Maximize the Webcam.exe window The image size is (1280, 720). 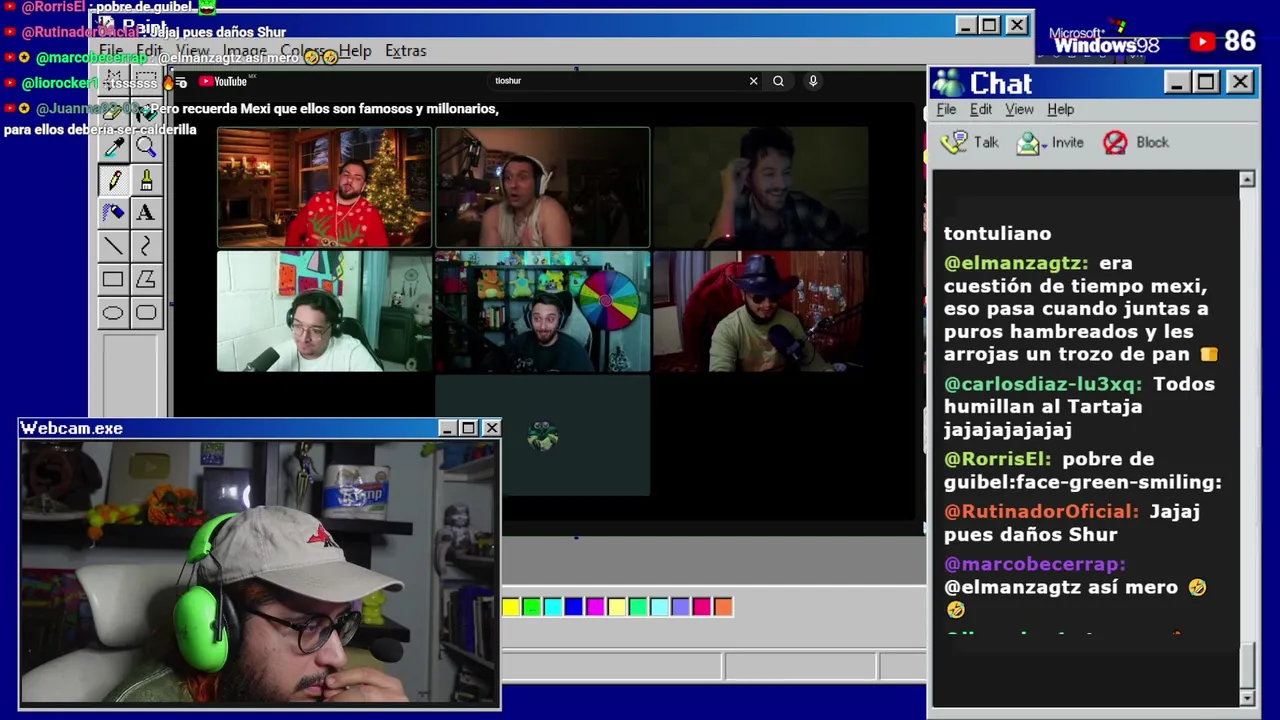click(468, 428)
